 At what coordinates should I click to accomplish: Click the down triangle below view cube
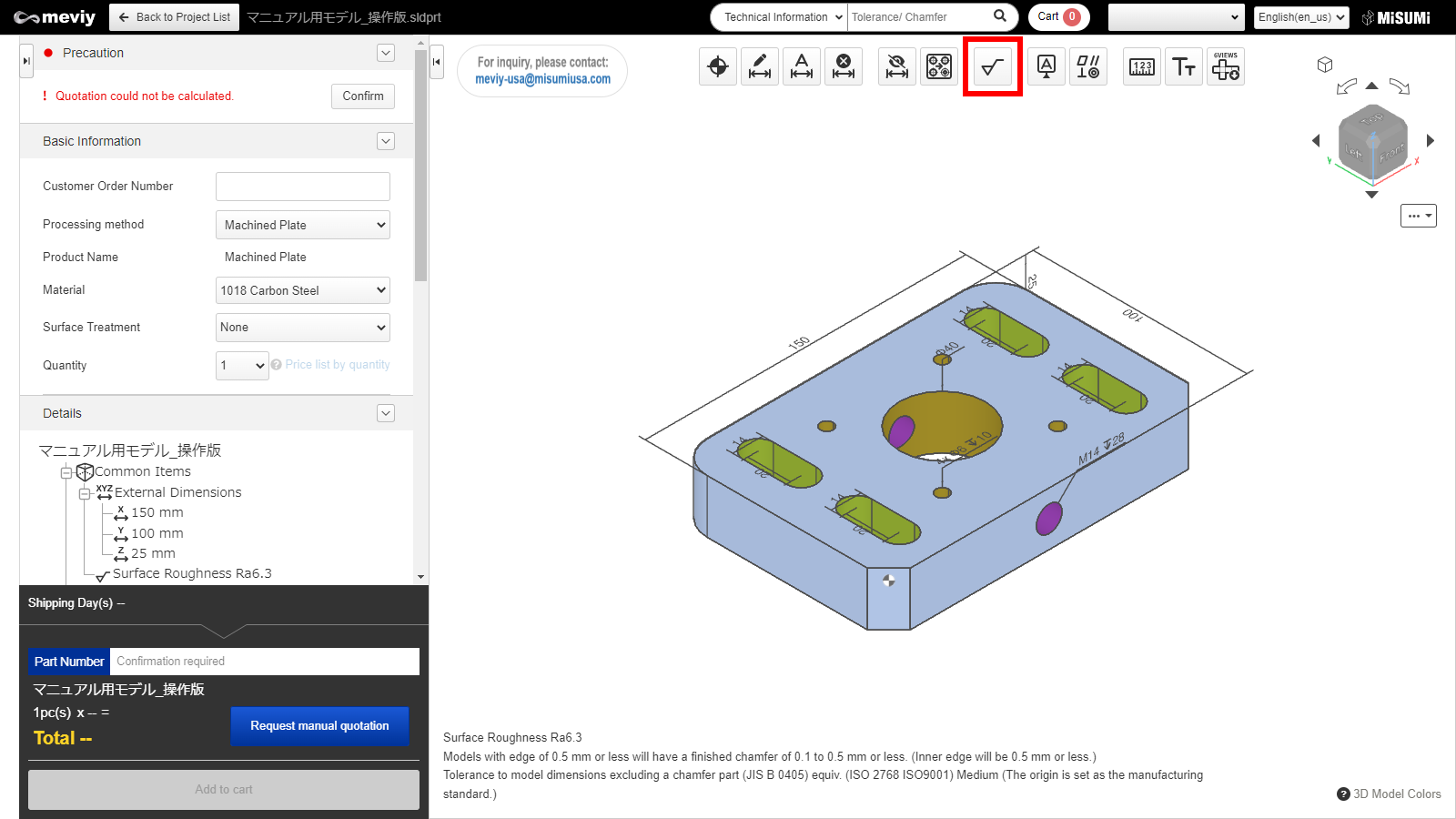1372,194
